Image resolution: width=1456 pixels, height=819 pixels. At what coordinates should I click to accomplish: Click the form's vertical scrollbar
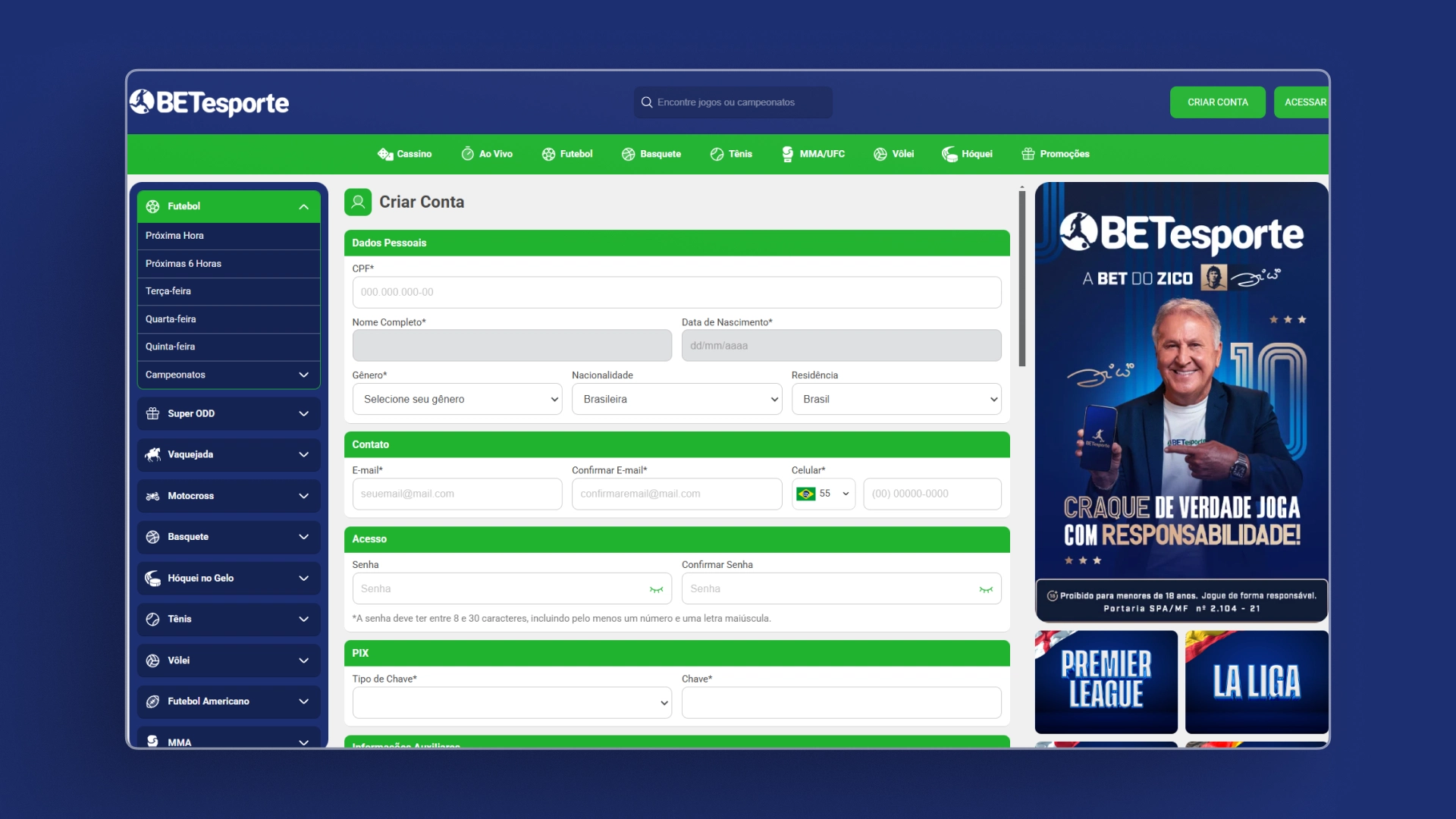pos(1022,278)
